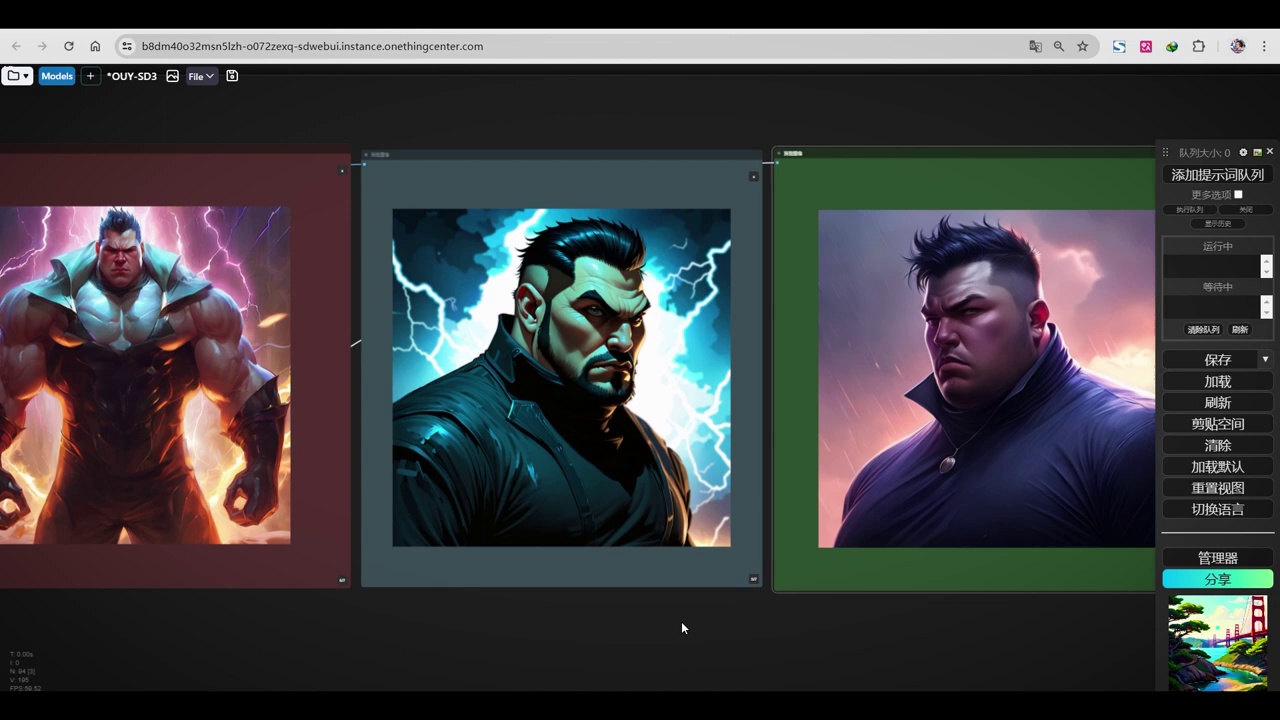The image size is (1280, 720).
Task: Open the blue S browser extension
Action: tap(1119, 46)
